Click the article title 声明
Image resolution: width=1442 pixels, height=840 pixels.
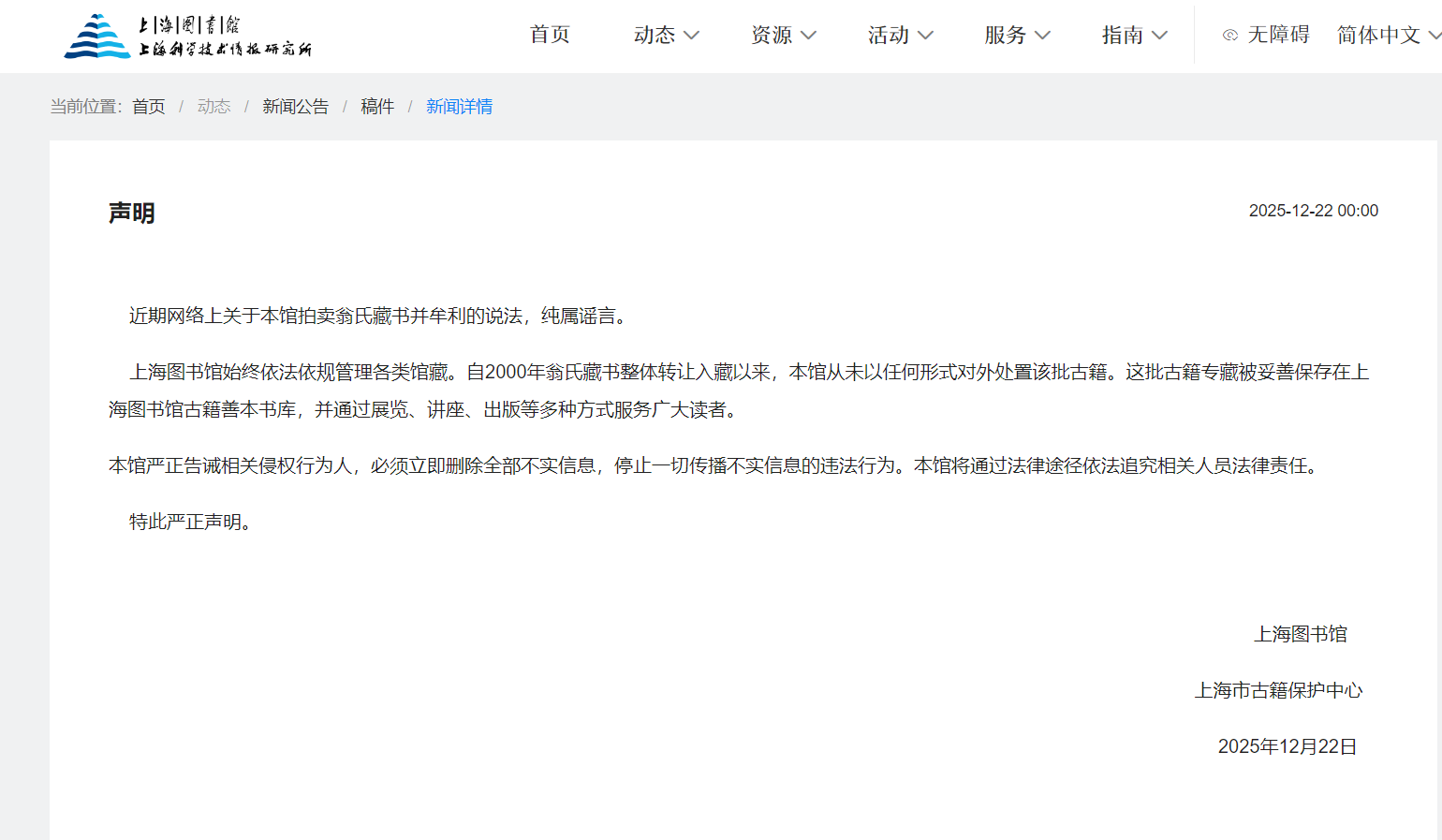coord(132,214)
